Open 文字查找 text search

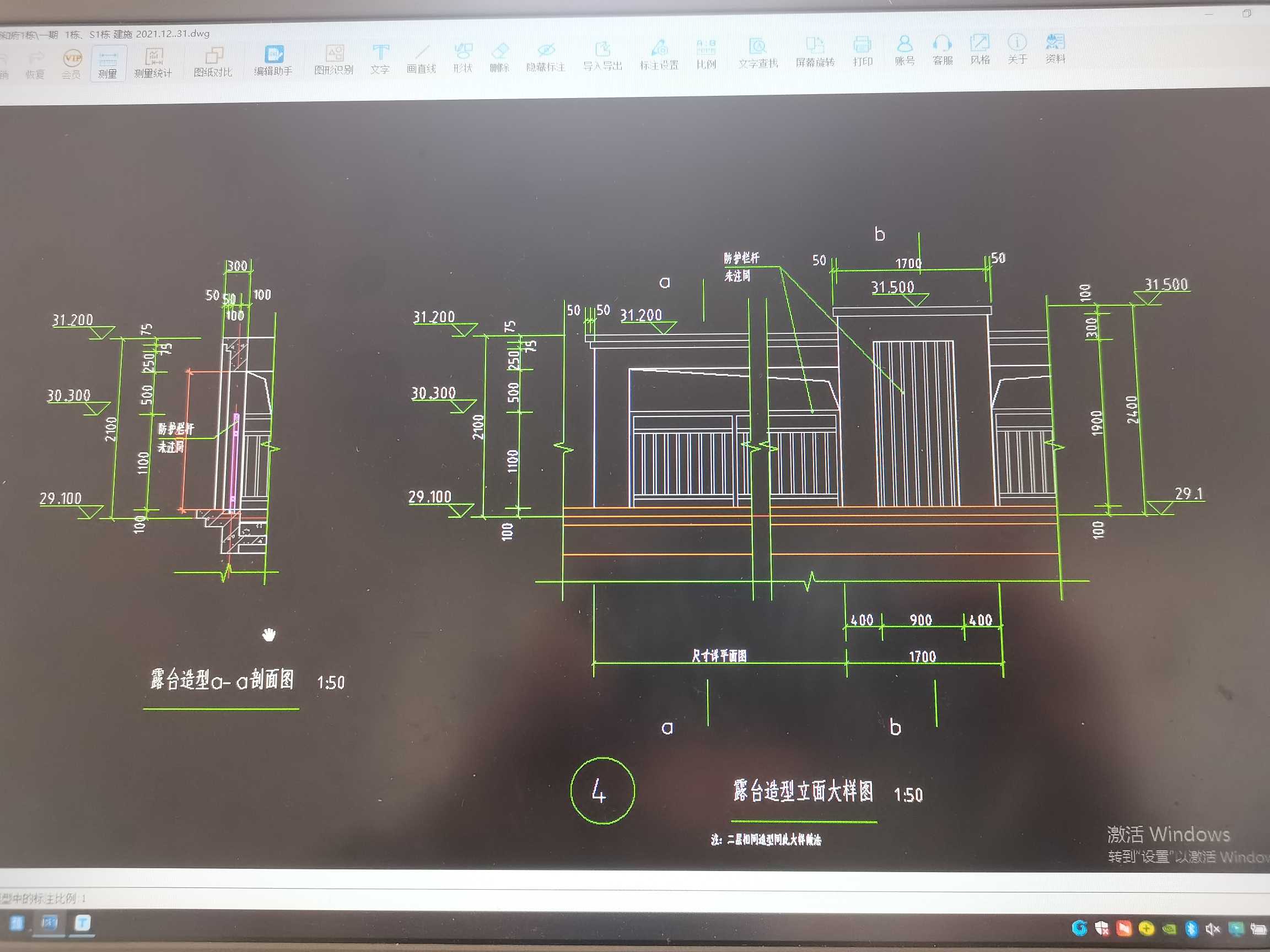pos(758,53)
